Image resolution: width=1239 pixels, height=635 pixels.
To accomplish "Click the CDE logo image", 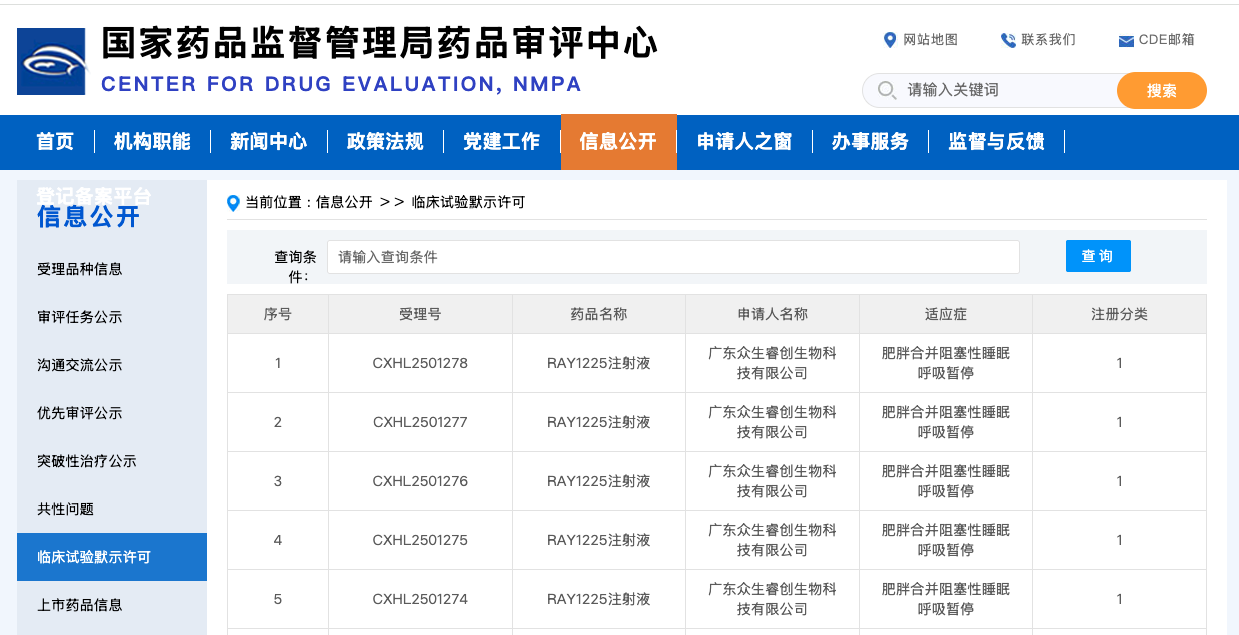I will [x=51, y=62].
